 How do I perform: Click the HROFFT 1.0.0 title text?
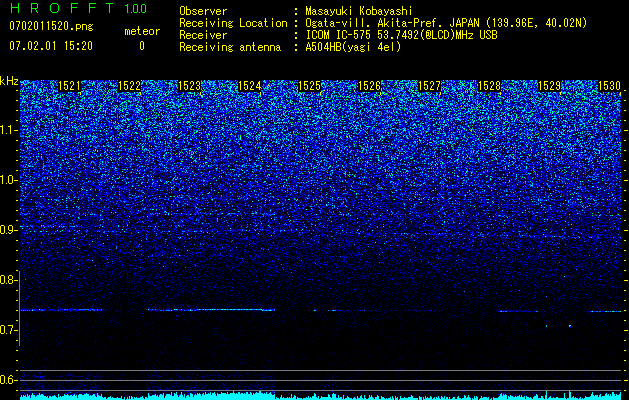tap(78, 8)
